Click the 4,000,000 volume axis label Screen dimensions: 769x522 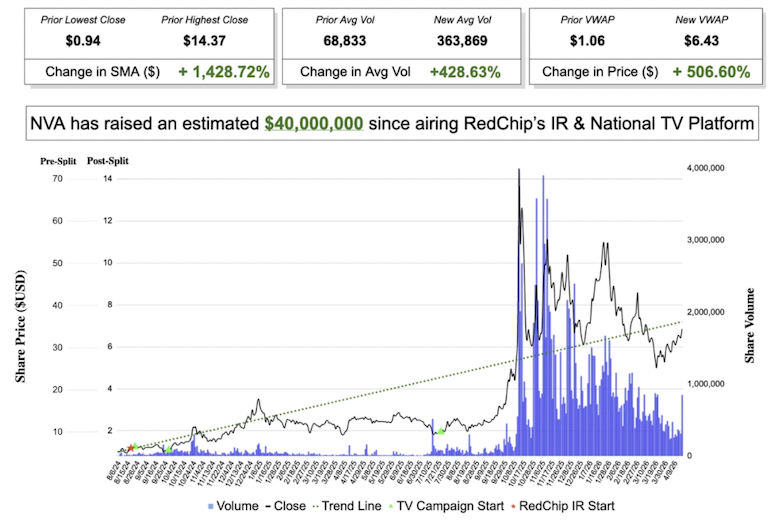click(706, 168)
